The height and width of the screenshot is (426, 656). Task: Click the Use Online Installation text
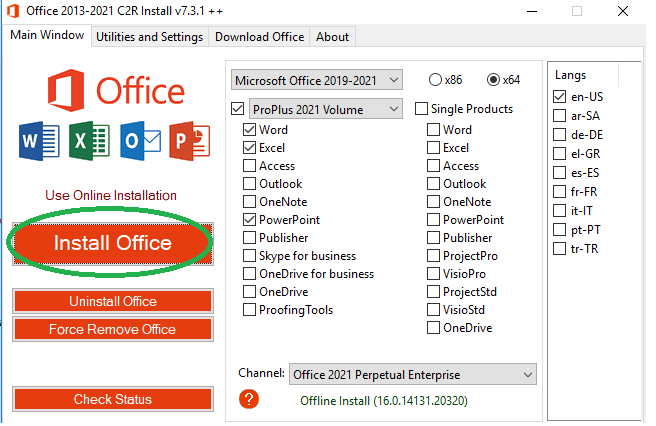111,195
